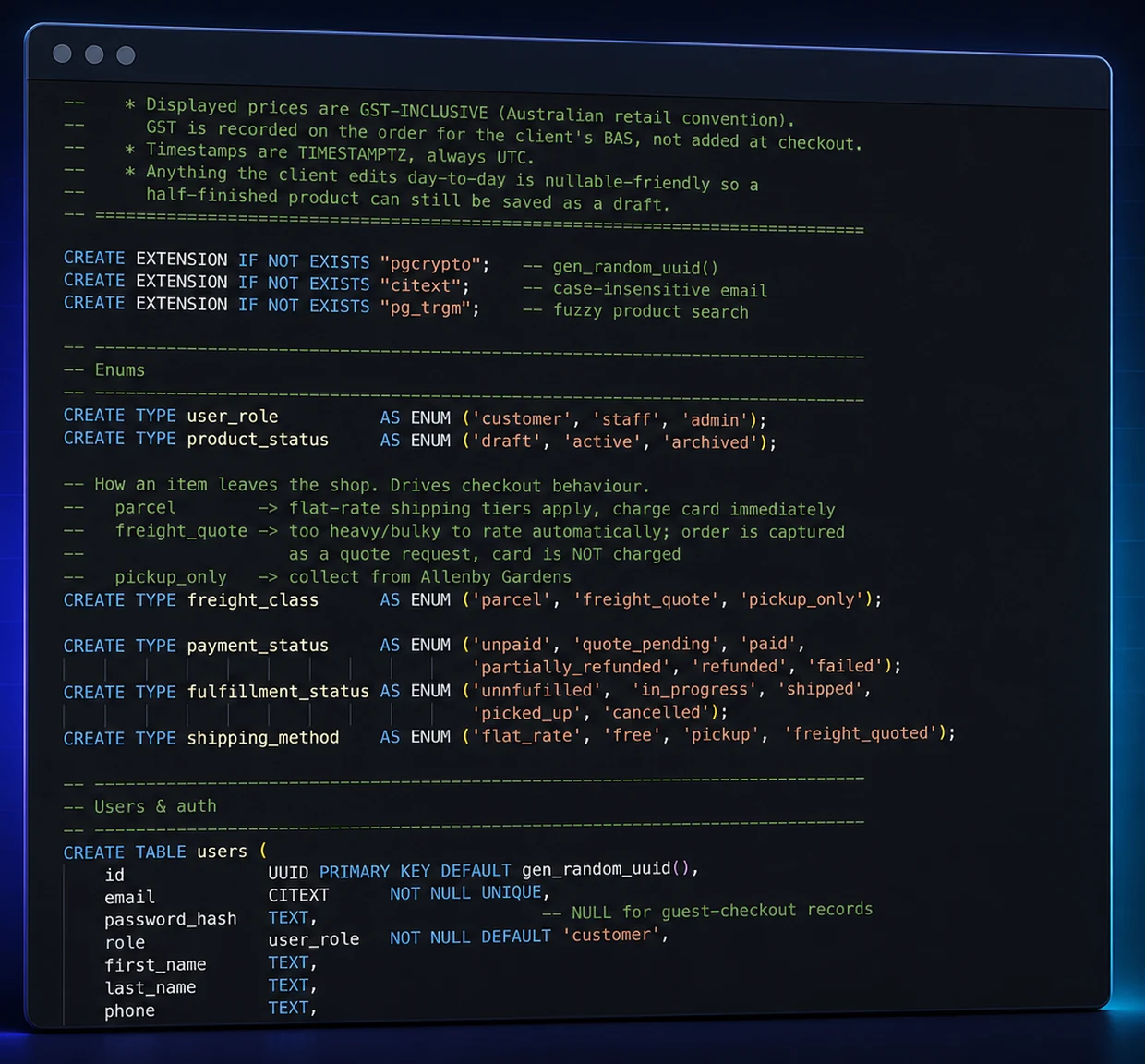The image size is (1145, 1064).
Task: Click the enum value 'in_progress'
Action: (x=694, y=689)
